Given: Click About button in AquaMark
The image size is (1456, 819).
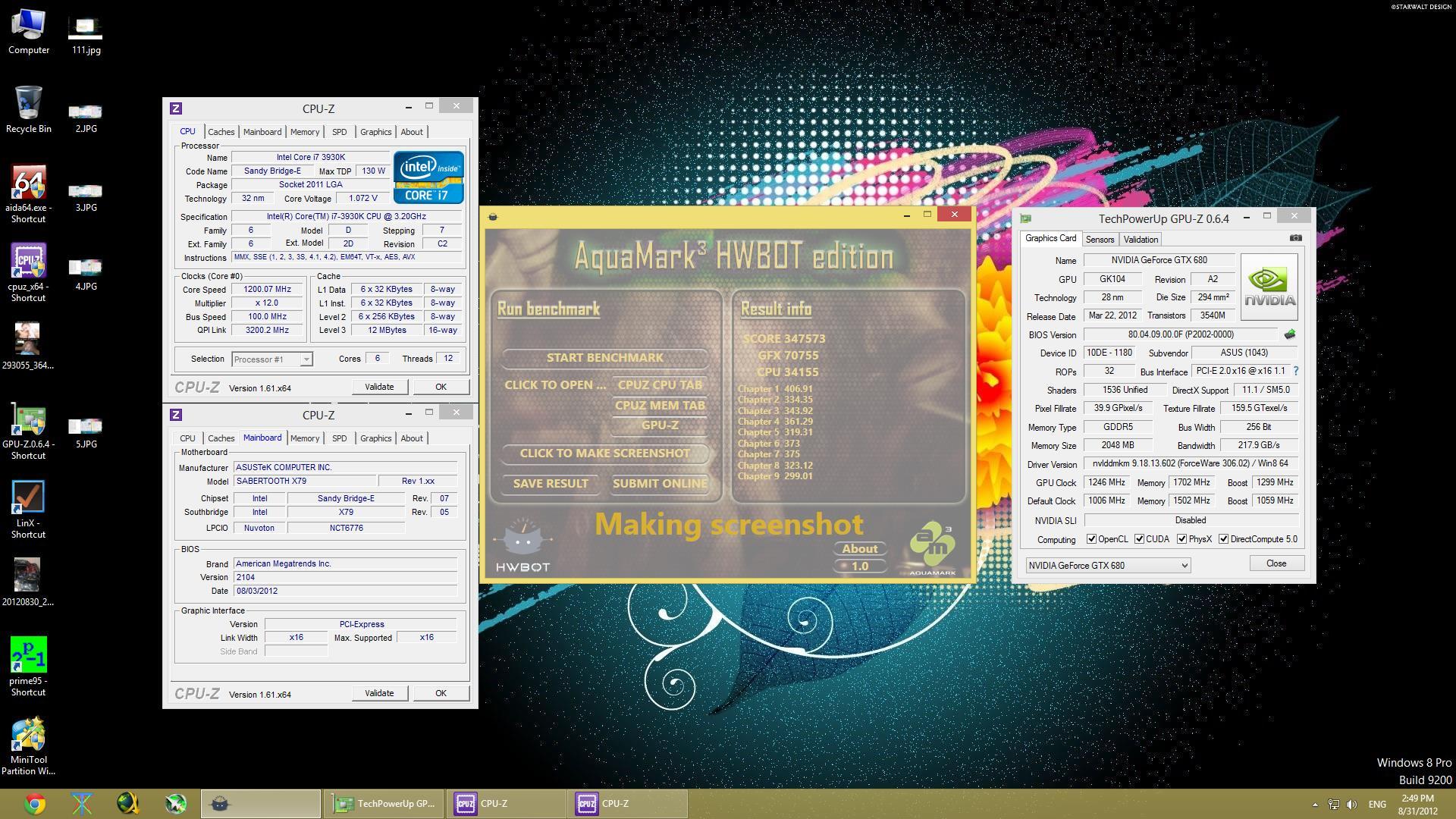Looking at the screenshot, I should 860,548.
